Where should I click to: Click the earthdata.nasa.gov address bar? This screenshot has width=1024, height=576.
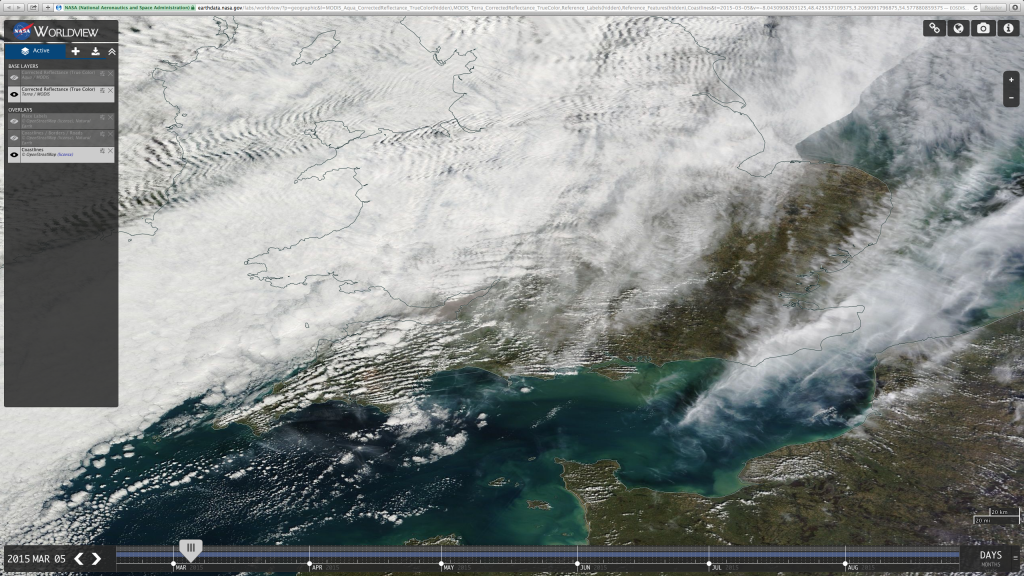coord(516,7)
